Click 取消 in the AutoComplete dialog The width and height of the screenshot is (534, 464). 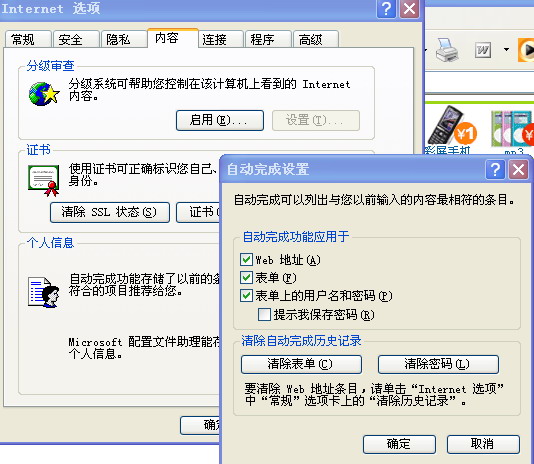pyautogui.click(x=483, y=444)
